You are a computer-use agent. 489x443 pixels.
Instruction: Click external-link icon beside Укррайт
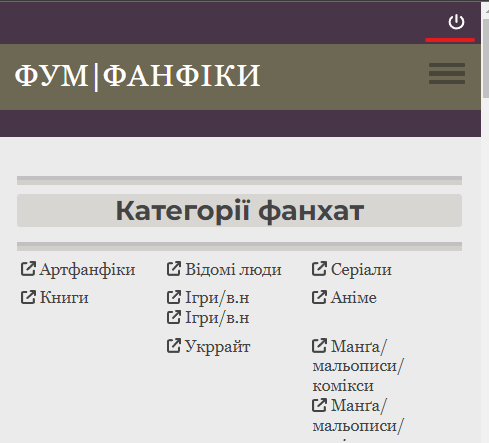(x=174, y=346)
